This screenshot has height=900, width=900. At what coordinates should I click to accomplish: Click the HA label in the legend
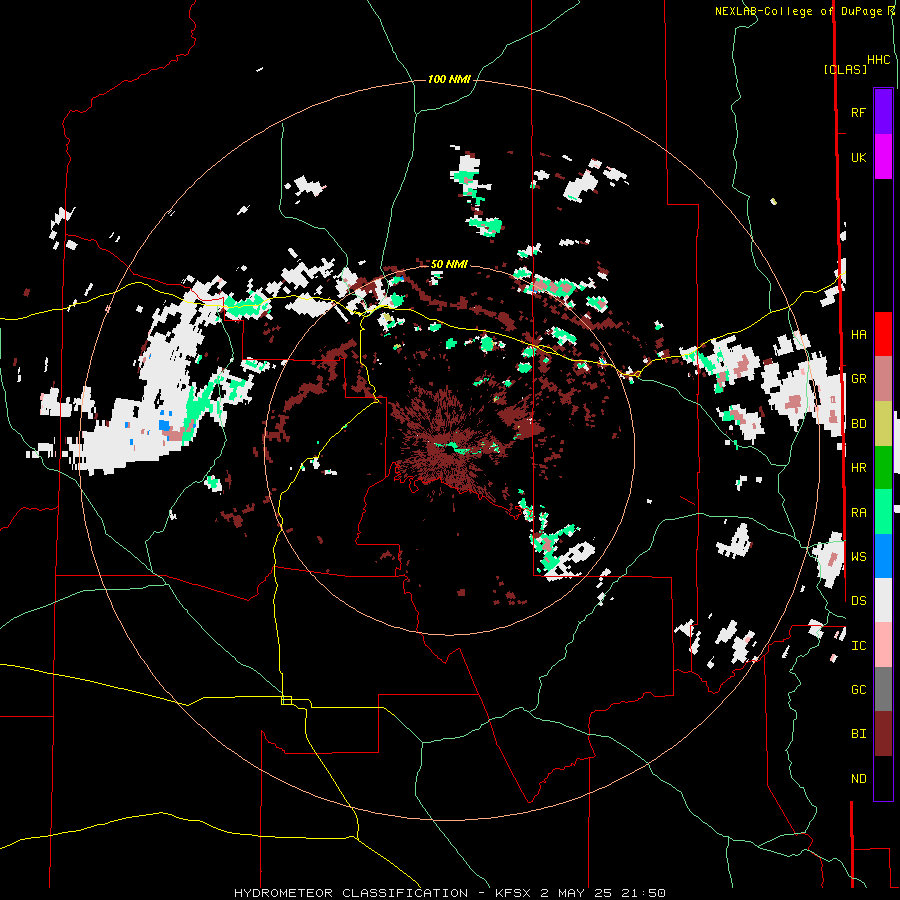click(858, 334)
